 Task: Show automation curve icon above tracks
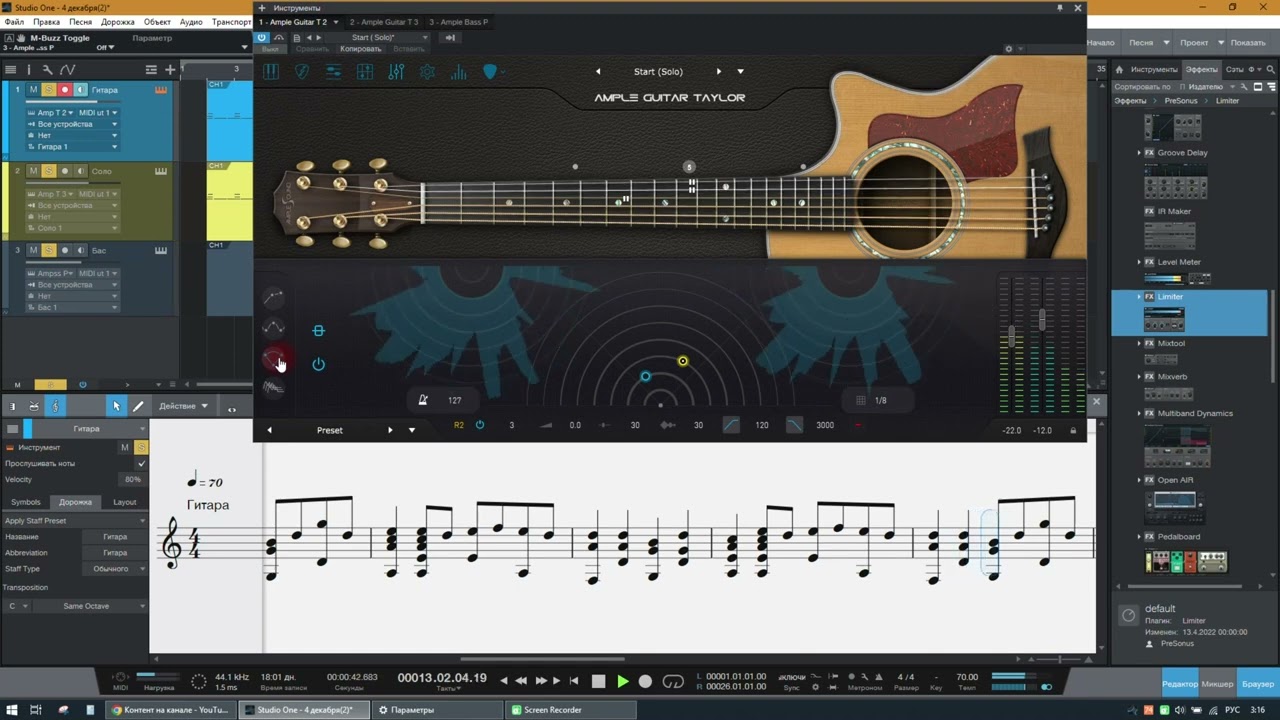click(67, 69)
